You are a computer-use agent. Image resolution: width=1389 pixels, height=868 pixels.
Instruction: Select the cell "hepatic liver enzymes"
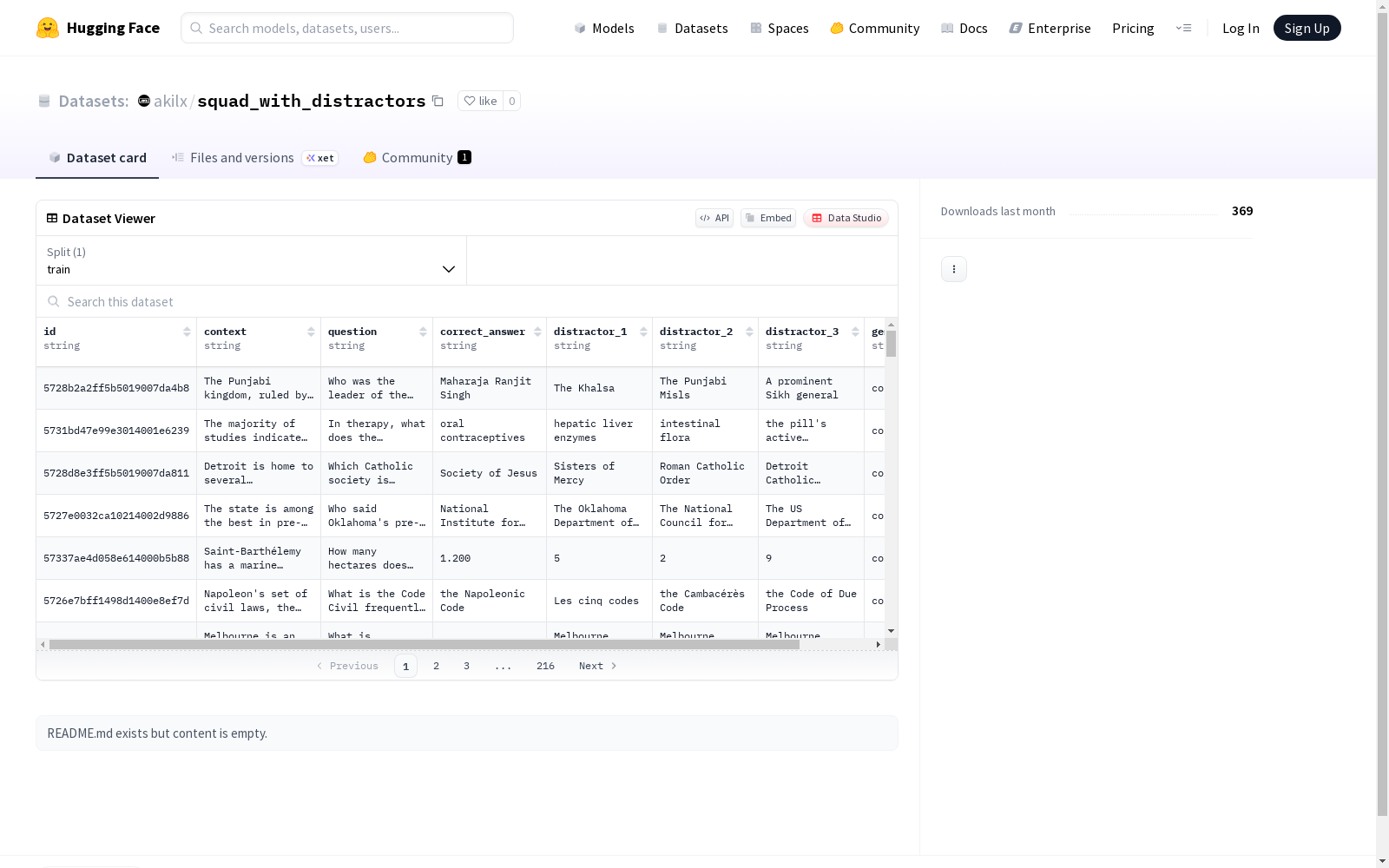[599, 431]
